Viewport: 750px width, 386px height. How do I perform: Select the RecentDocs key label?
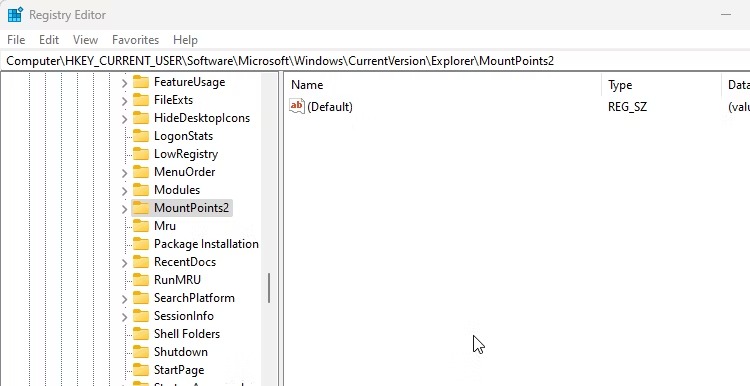(185, 262)
